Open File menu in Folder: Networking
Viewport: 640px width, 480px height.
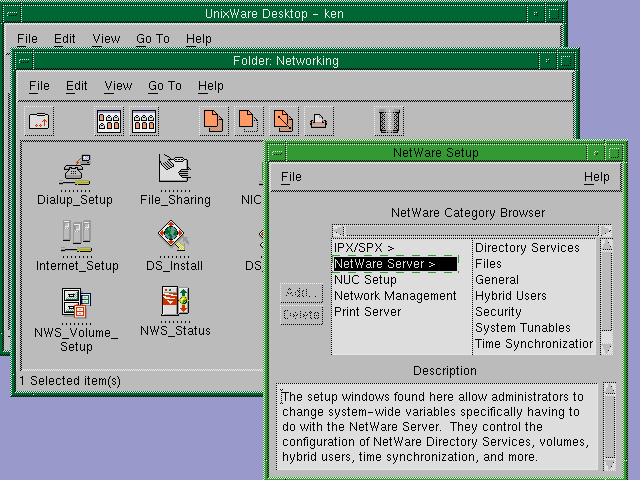[39, 86]
